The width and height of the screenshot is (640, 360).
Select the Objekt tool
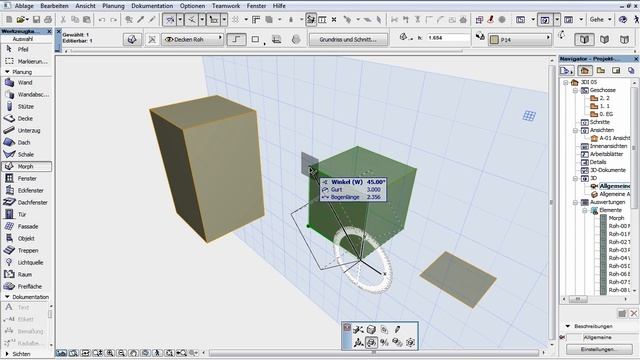(26, 238)
